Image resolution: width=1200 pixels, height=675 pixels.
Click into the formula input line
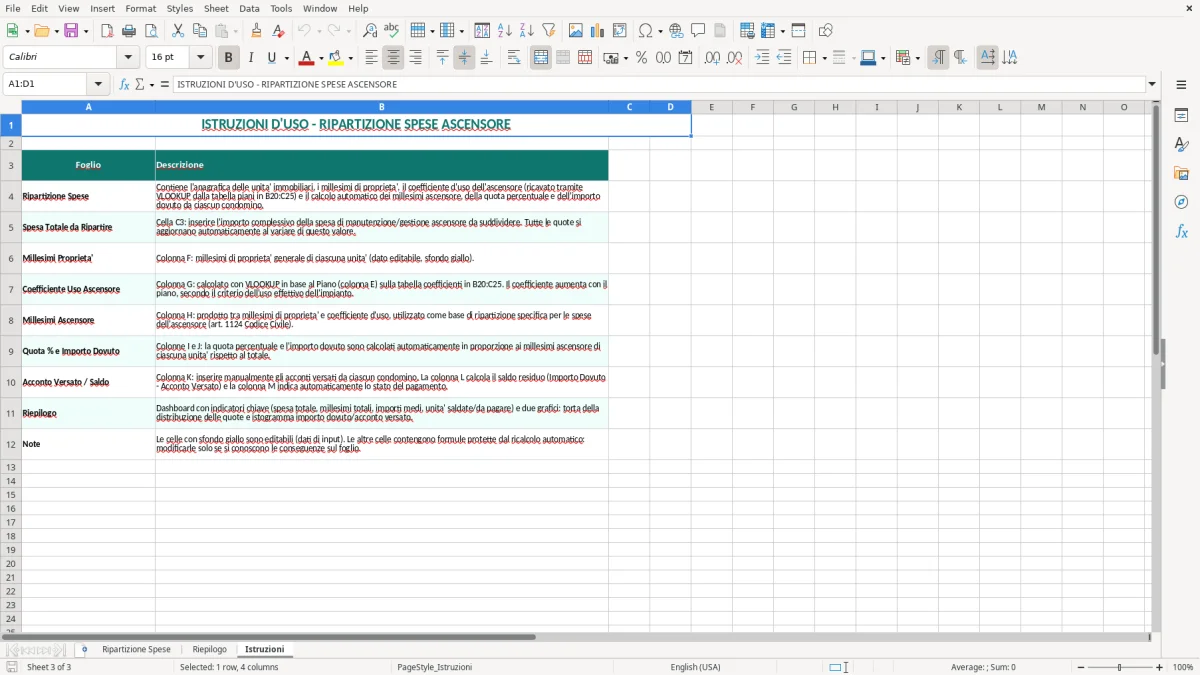click(658, 85)
